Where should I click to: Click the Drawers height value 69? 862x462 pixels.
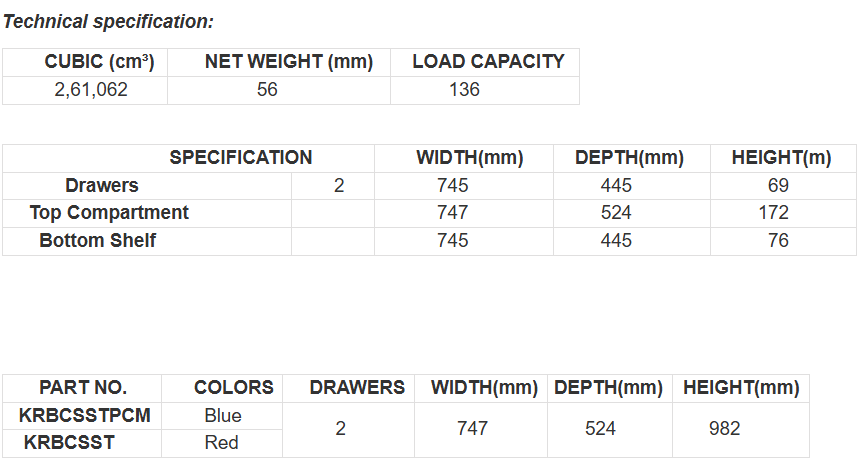tap(779, 186)
